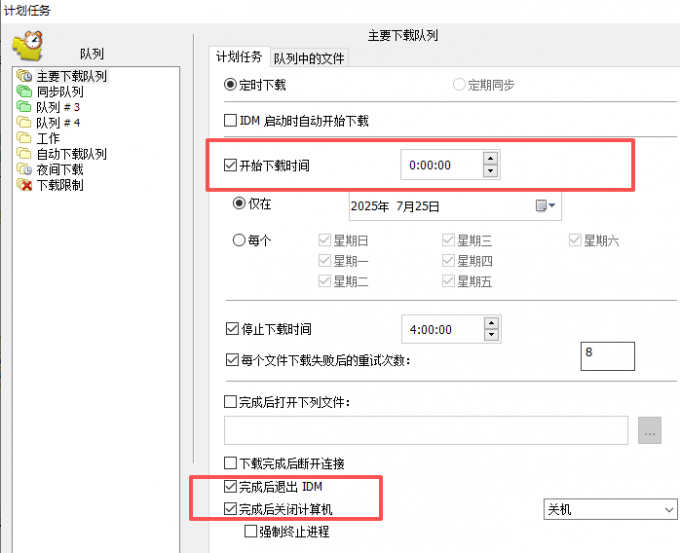Click the 队列 # 3 folder icon

point(24,107)
